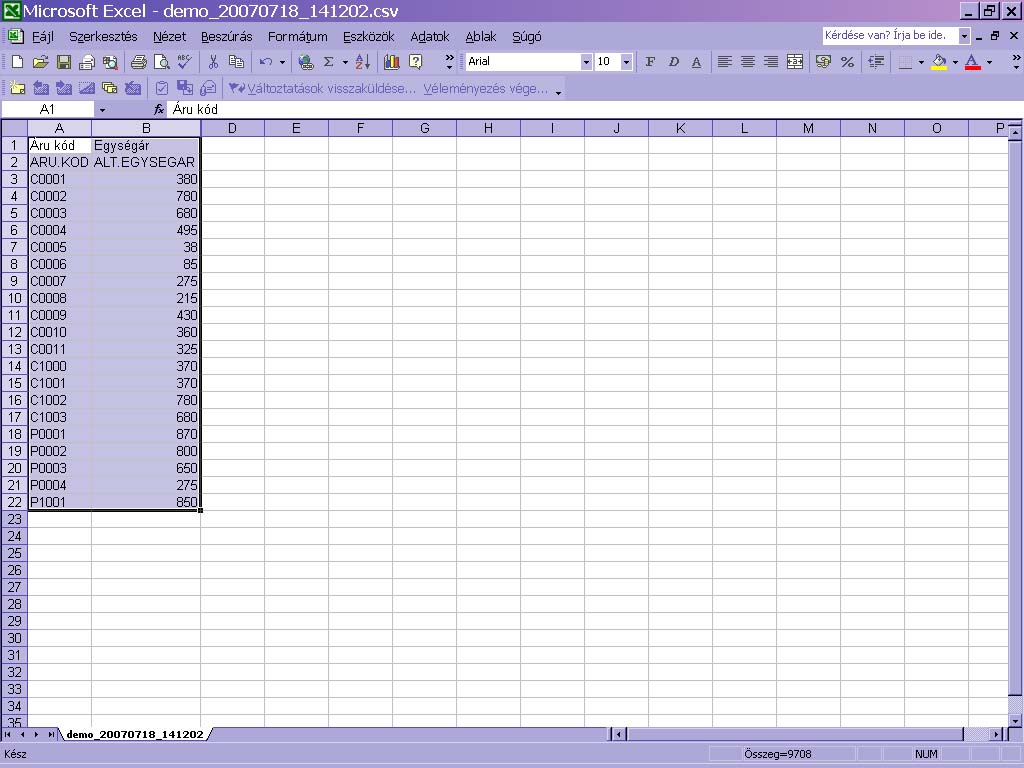
Task: Open the font size dropdown
Action: click(x=626, y=62)
